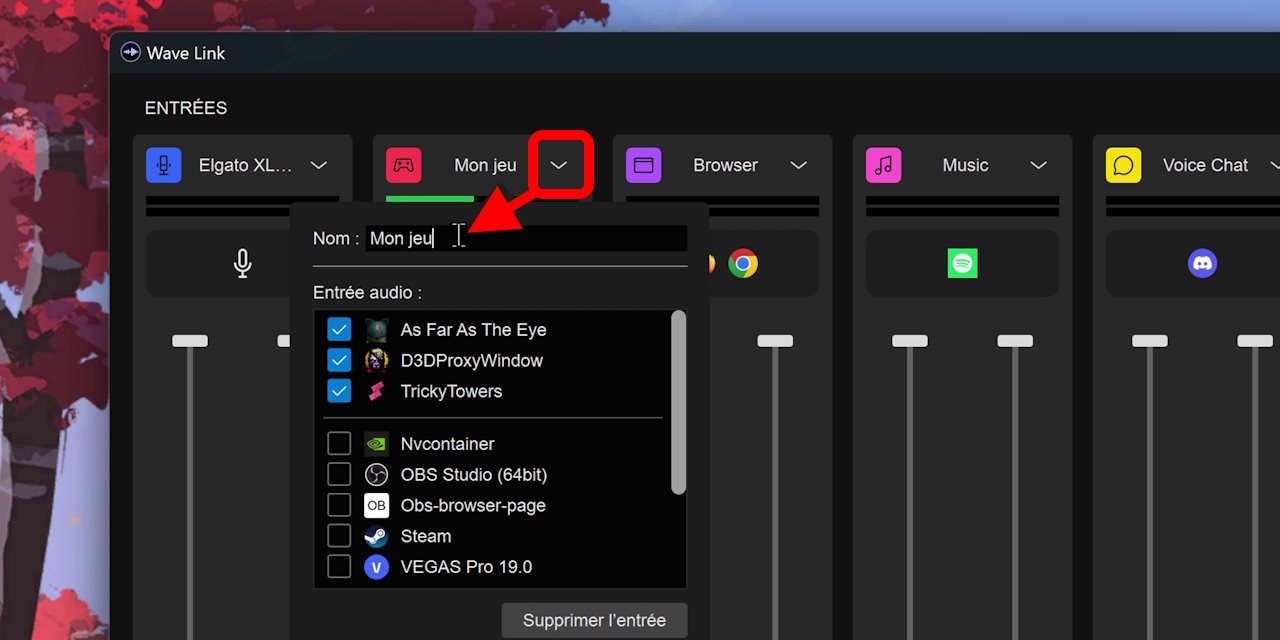Image resolution: width=1280 pixels, height=640 pixels.
Task: Click the yellow Voice Chat icon
Action: click(x=1123, y=165)
